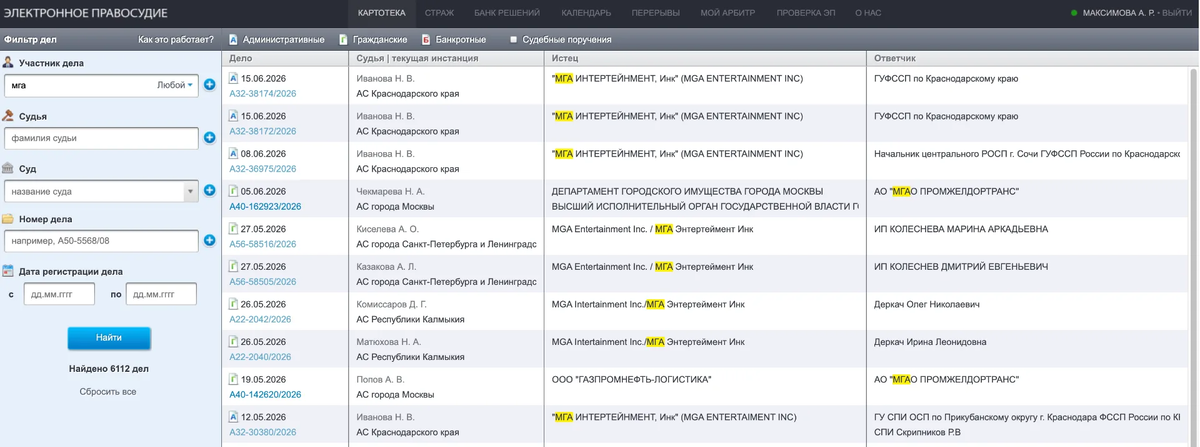This screenshot has width=1200, height=447.
Task: Click the civil case icon beside А56-58505/2026
Action: pyautogui.click(x=233, y=267)
